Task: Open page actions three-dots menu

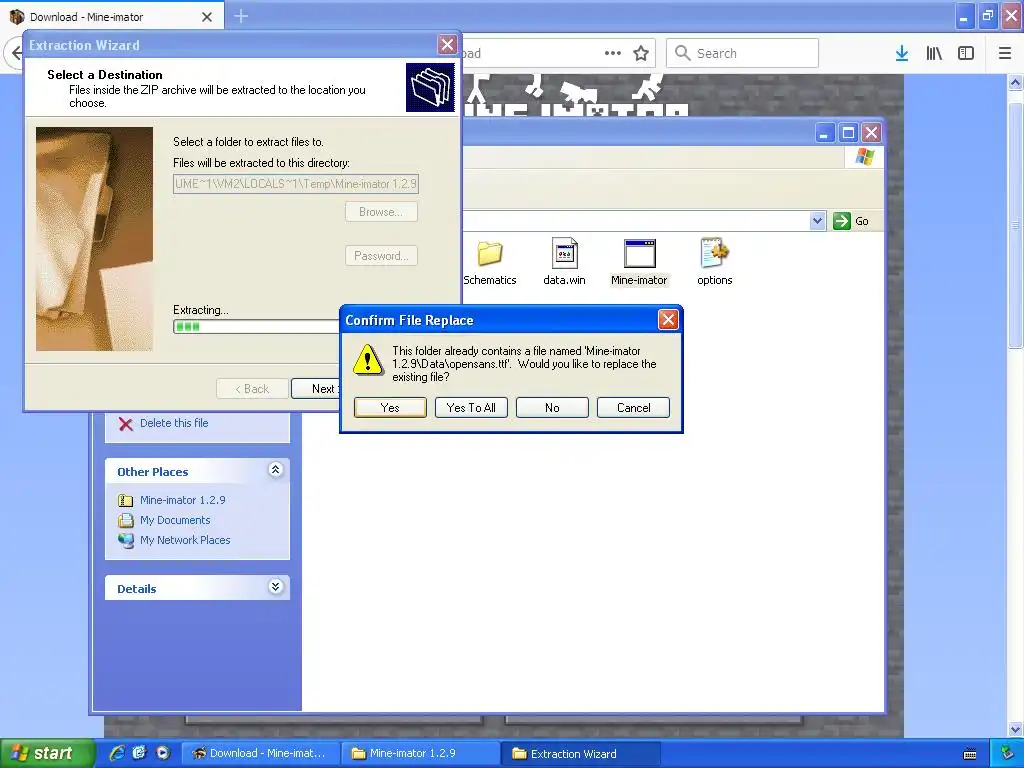Action: click(x=613, y=53)
